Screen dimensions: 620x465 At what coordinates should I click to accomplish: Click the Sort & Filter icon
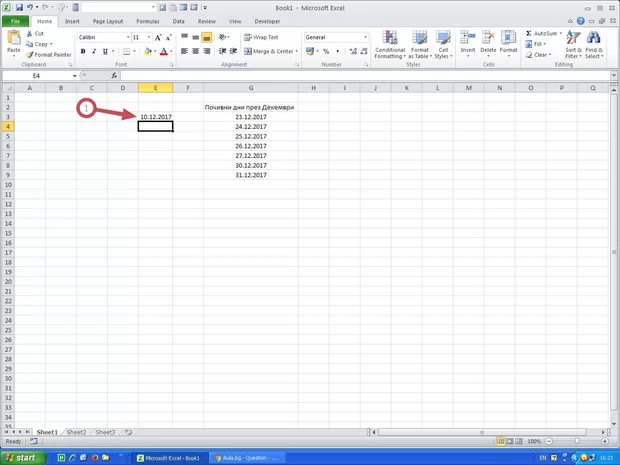pos(573,40)
